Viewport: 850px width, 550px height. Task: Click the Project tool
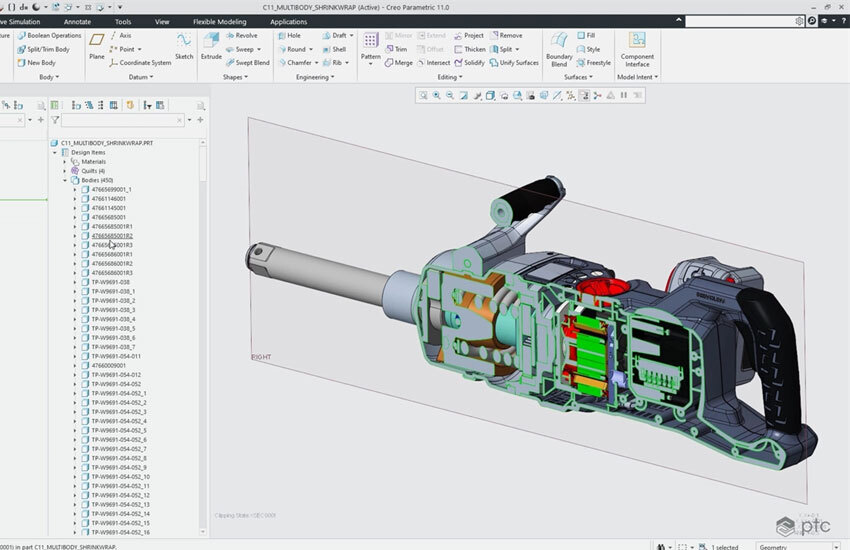(468, 35)
